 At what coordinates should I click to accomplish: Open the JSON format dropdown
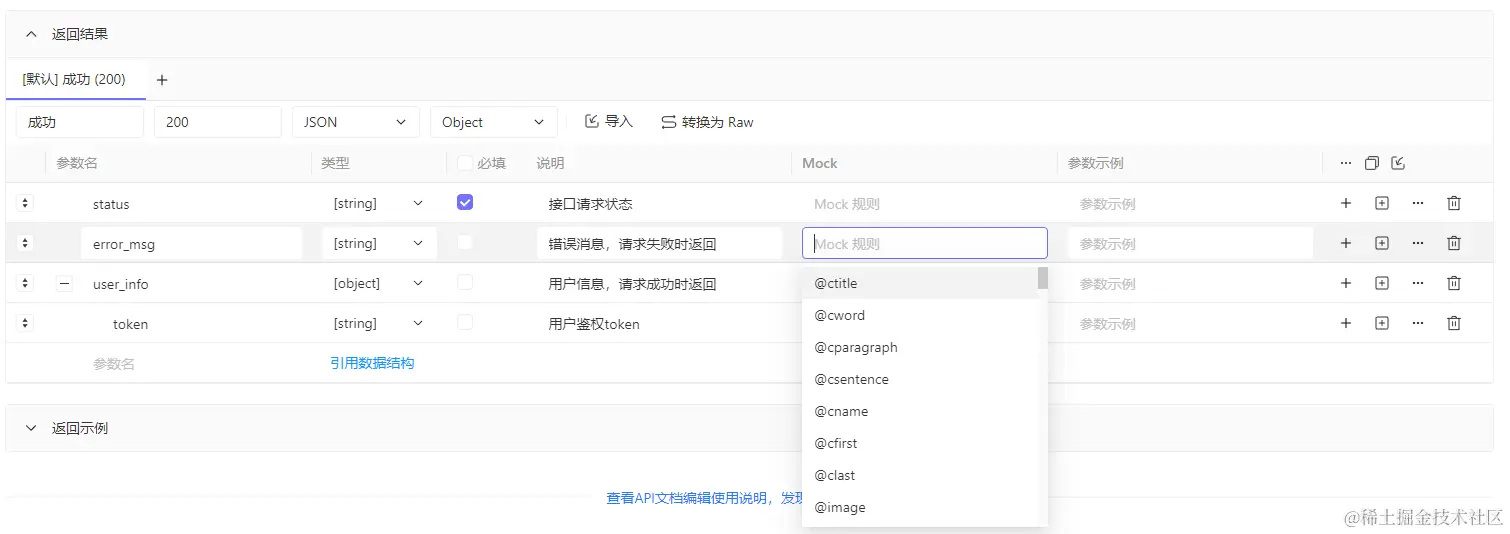356,122
